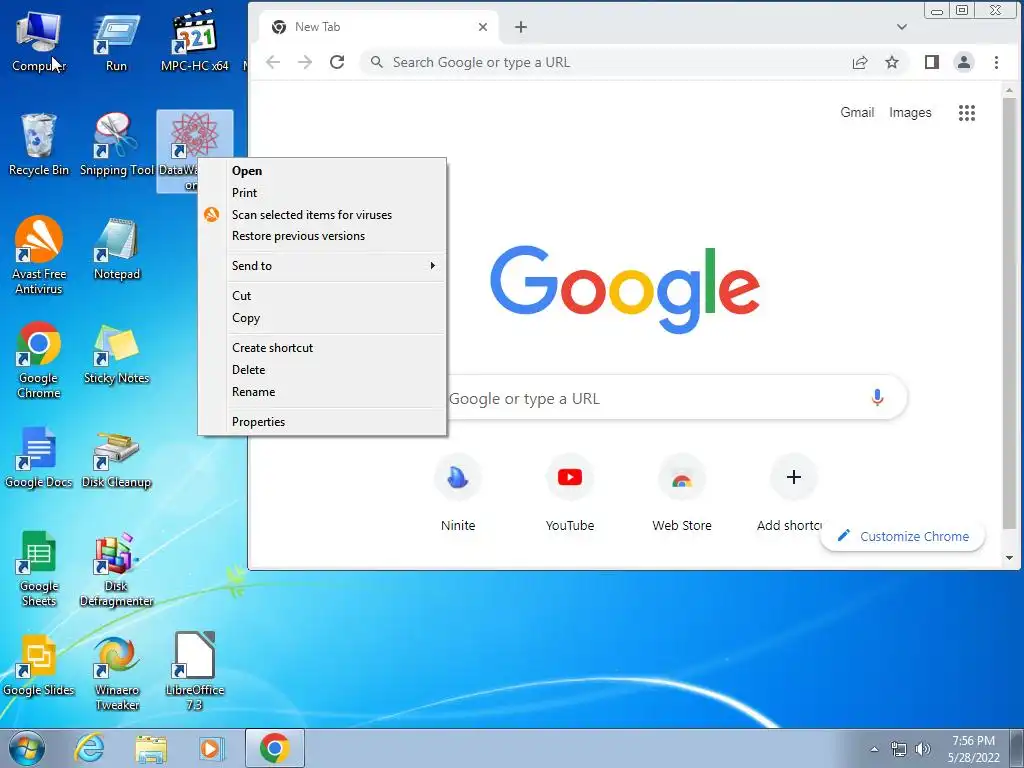Viewport: 1024px width, 768px height.
Task: Click the scrollbar down arrow in Chrome
Action: click(1010, 558)
